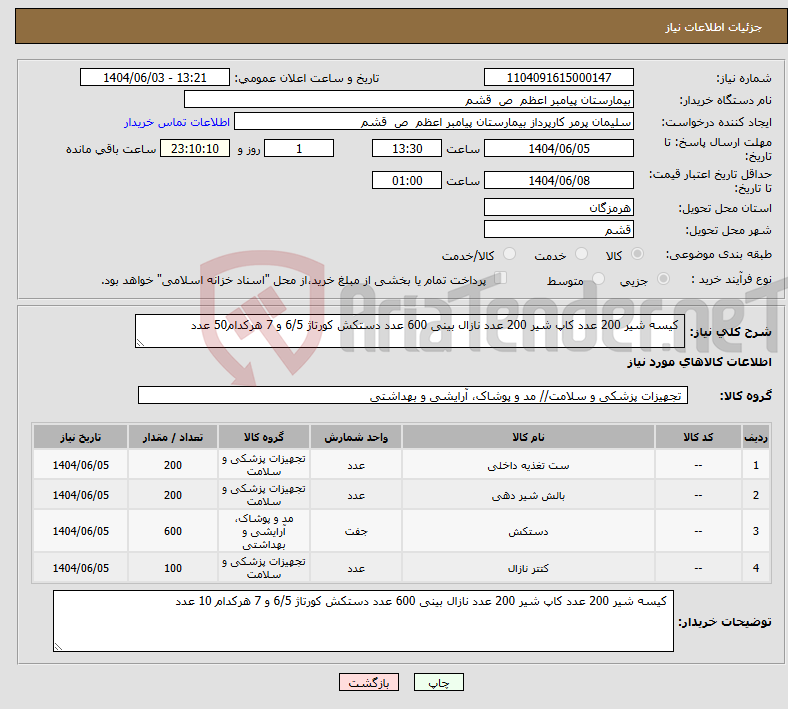The image size is (788, 709).
Task: Click the شماره نیاز number field
Action: (x=558, y=78)
